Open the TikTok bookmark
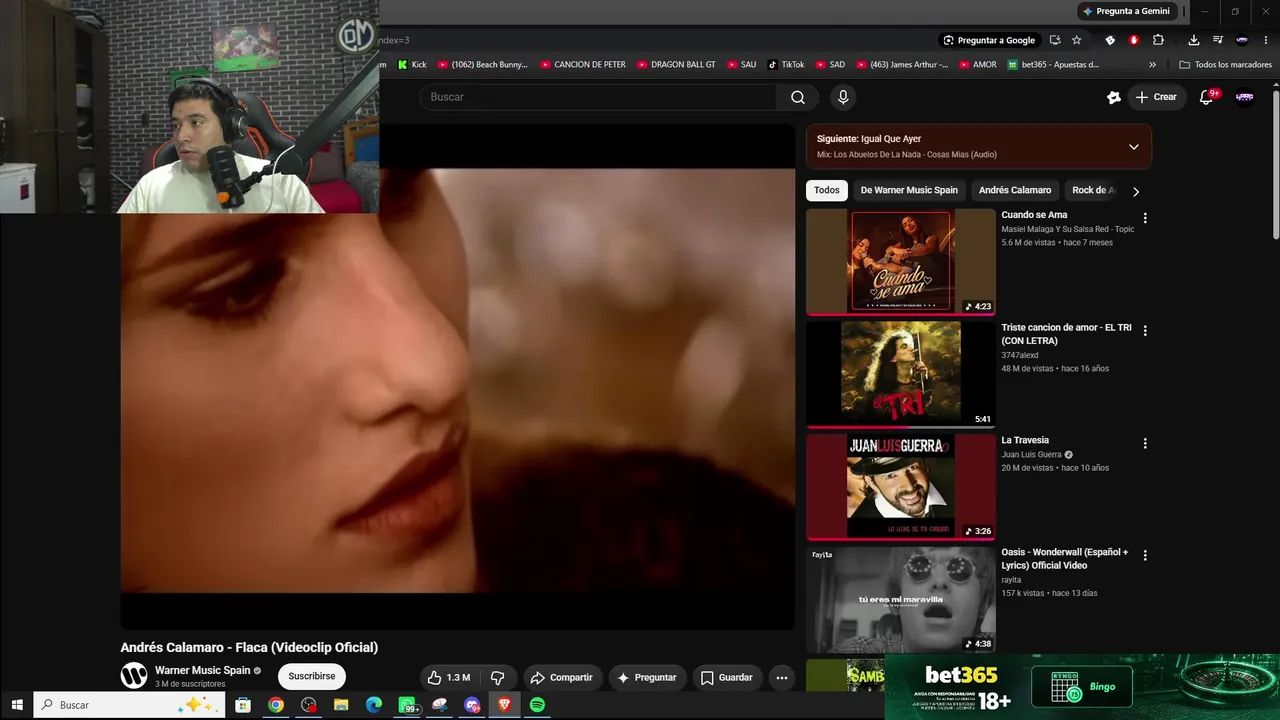The height and width of the screenshot is (720, 1280). (786, 65)
